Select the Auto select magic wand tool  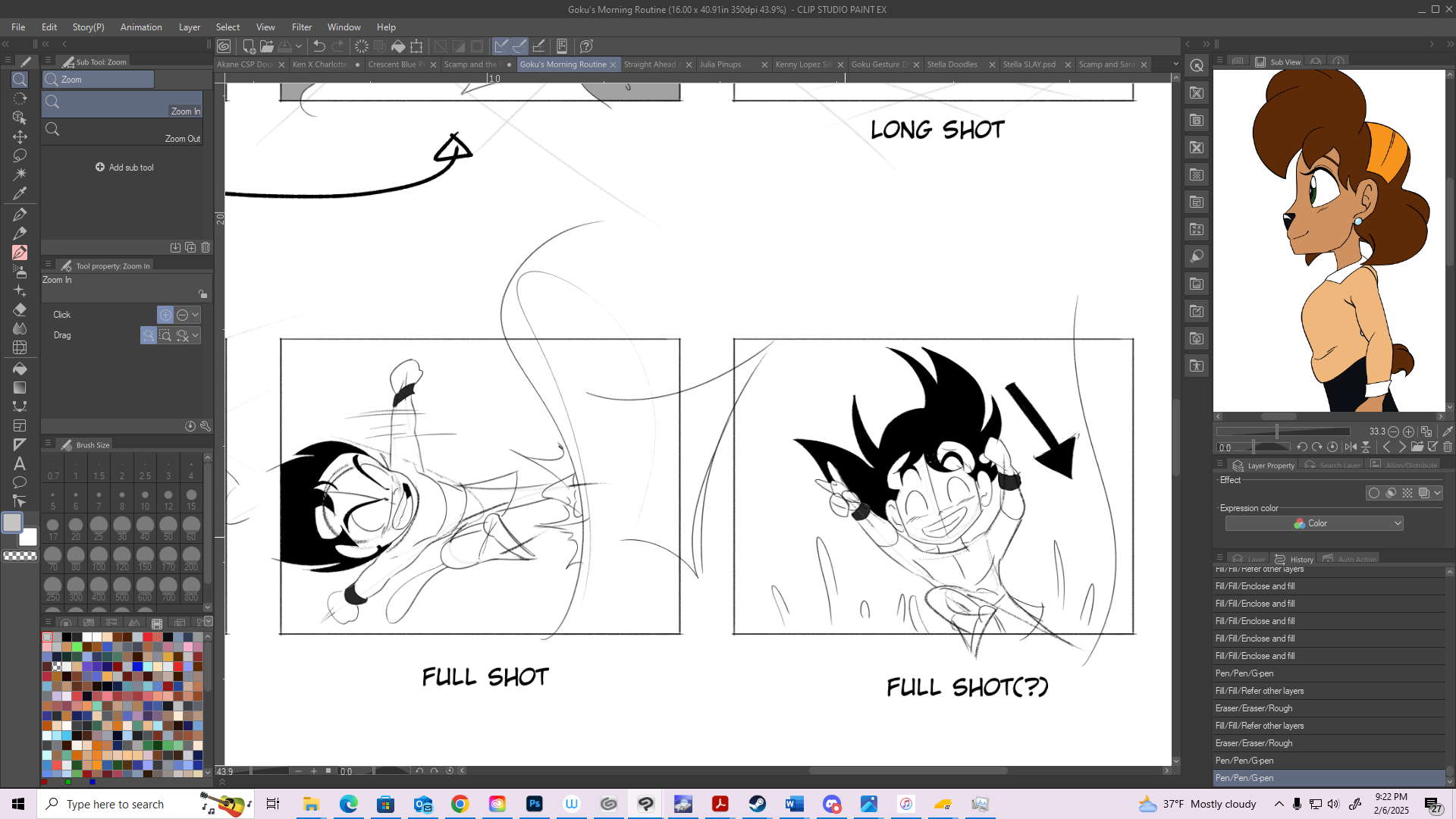pos(20,174)
